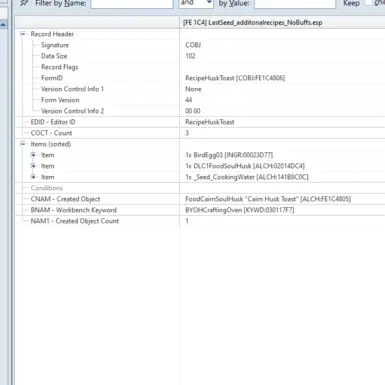The image size is (385, 385).
Task: Click the RecipeHuskToast [COBJ:FE1C4806] FormID value
Action: 235,78
